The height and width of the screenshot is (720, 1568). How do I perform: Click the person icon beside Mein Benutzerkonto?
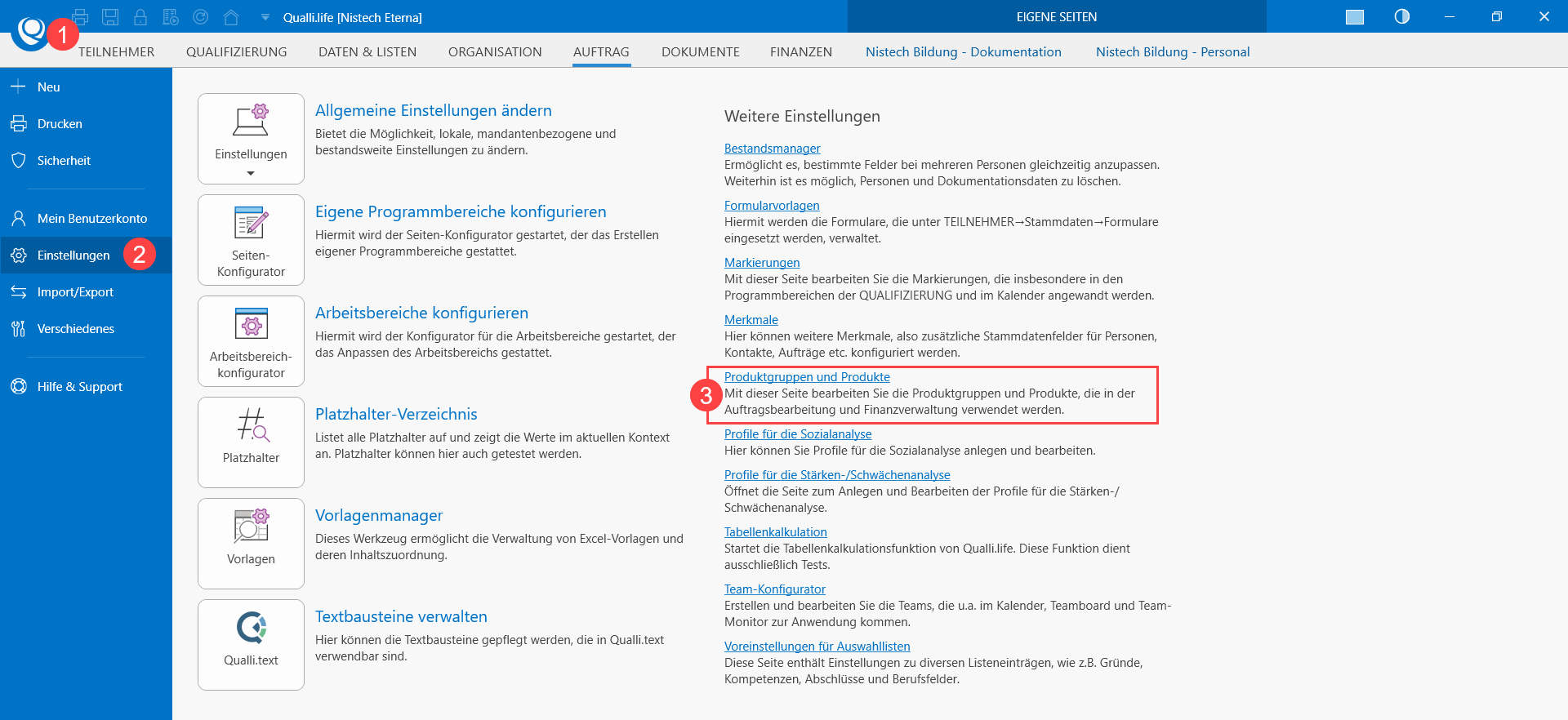click(x=18, y=218)
